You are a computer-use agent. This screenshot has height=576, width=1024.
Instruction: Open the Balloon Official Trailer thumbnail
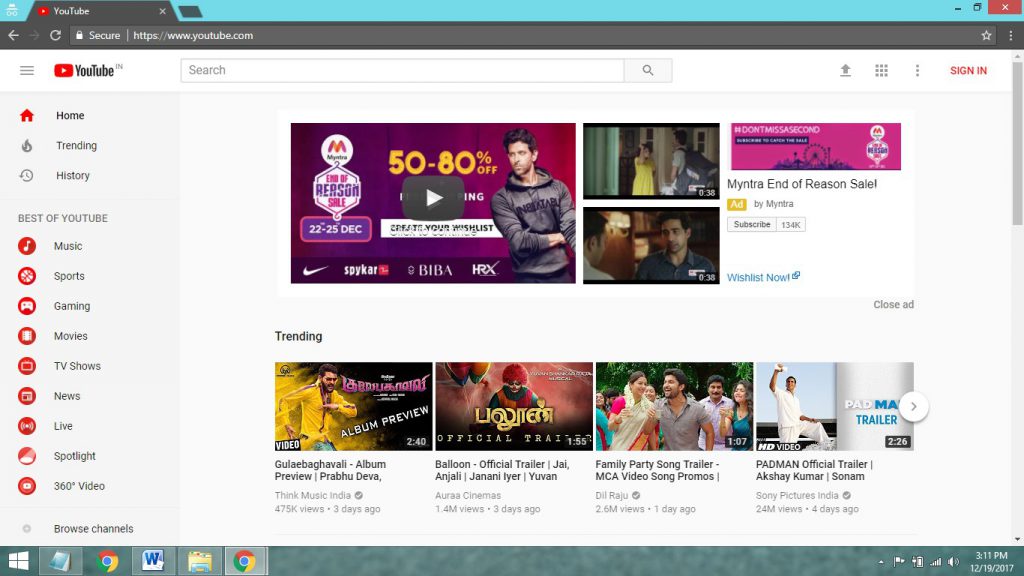[514, 406]
